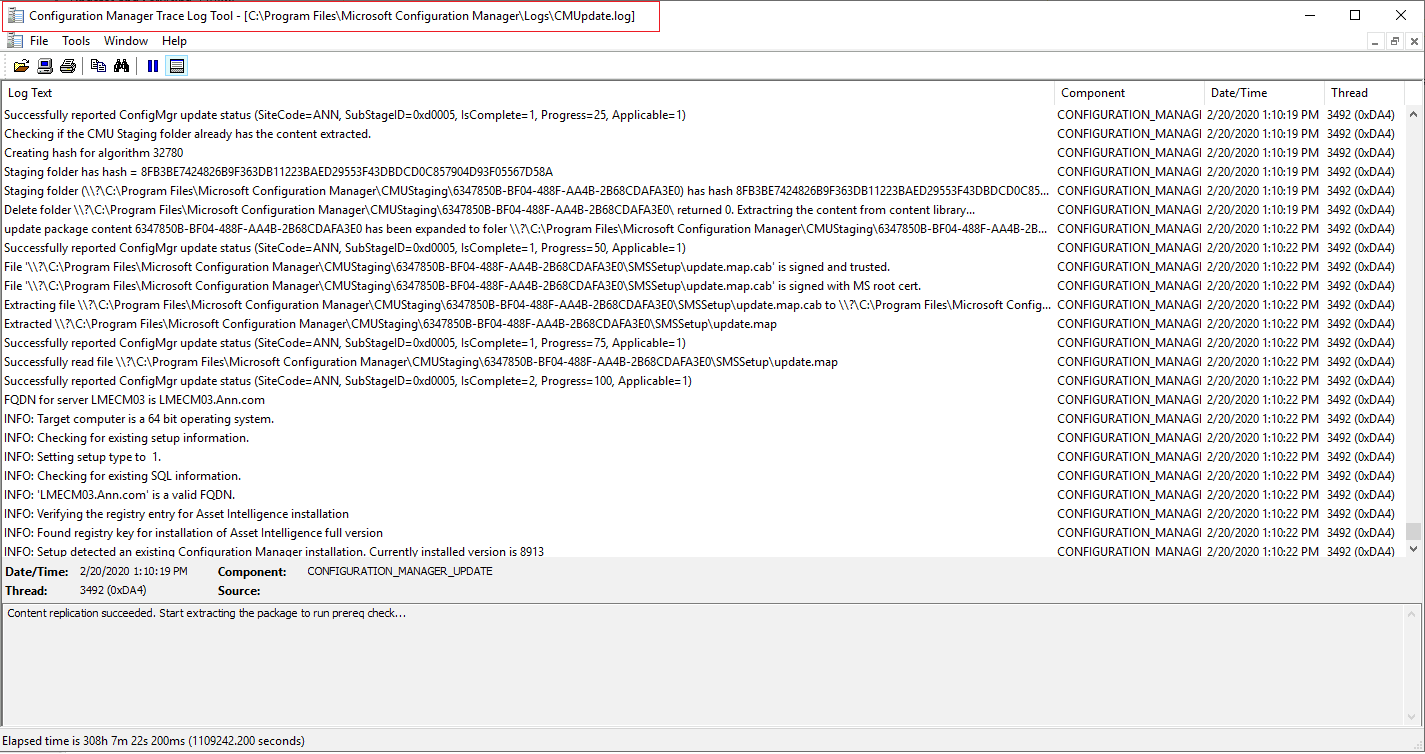Image resolution: width=1425 pixels, height=754 pixels.
Task: Select 'Setting setup type to 1' row
Action: (702, 457)
